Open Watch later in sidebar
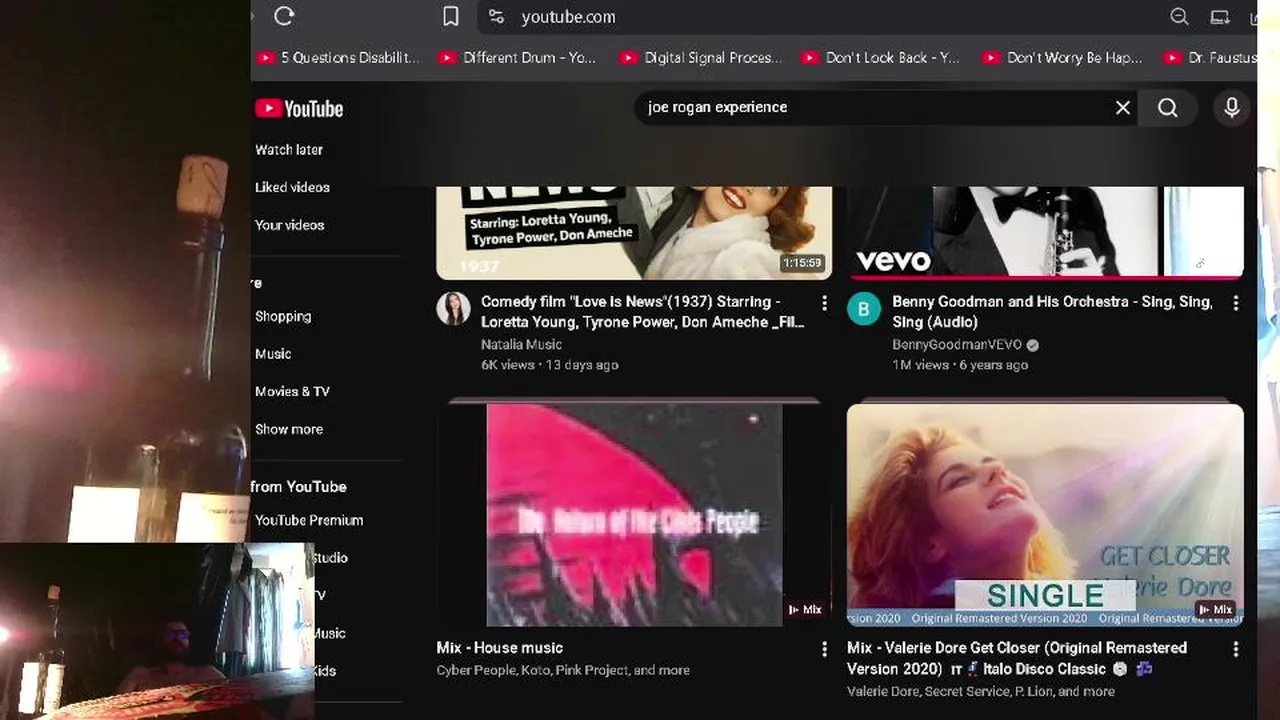The image size is (1280, 720). [289, 149]
